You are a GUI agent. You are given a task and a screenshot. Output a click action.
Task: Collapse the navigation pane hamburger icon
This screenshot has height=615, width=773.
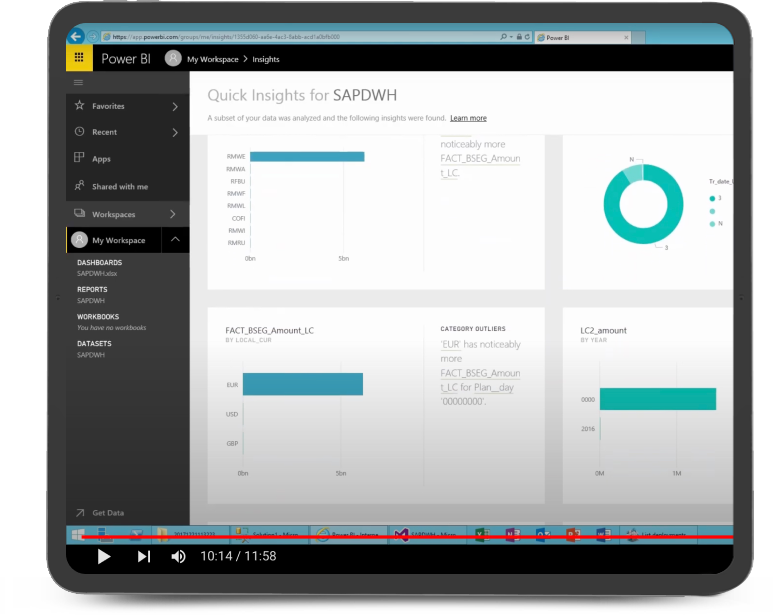tap(78, 82)
